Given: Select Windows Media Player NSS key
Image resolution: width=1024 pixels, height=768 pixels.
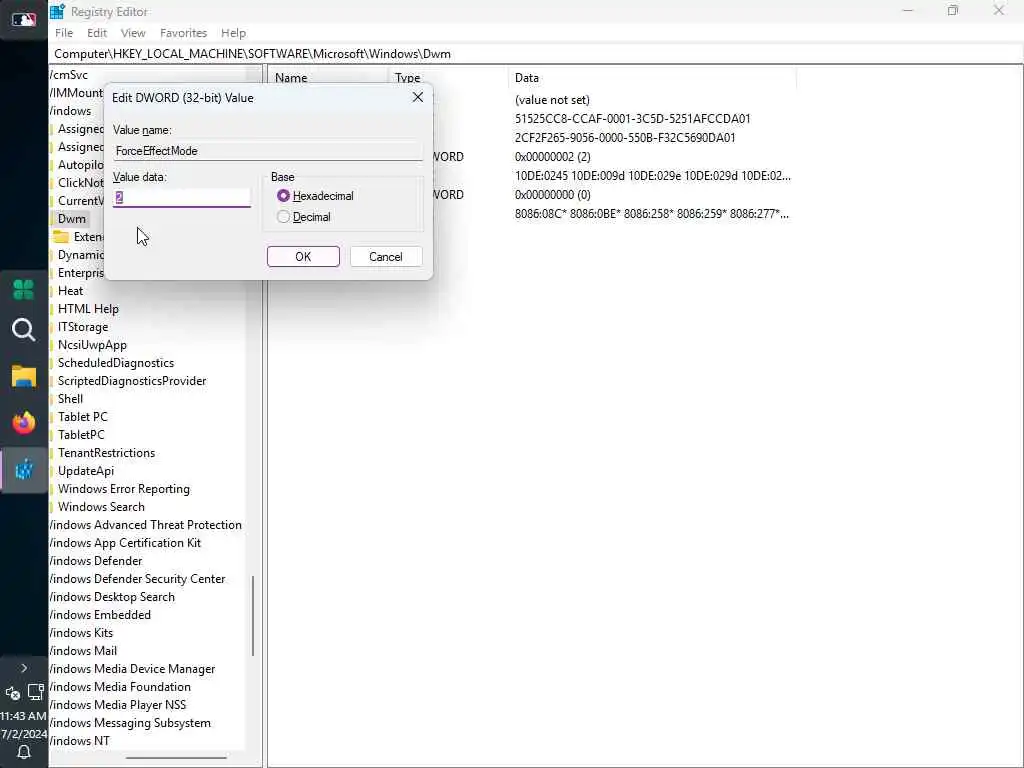Looking at the screenshot, I should [x=118, y=705].
